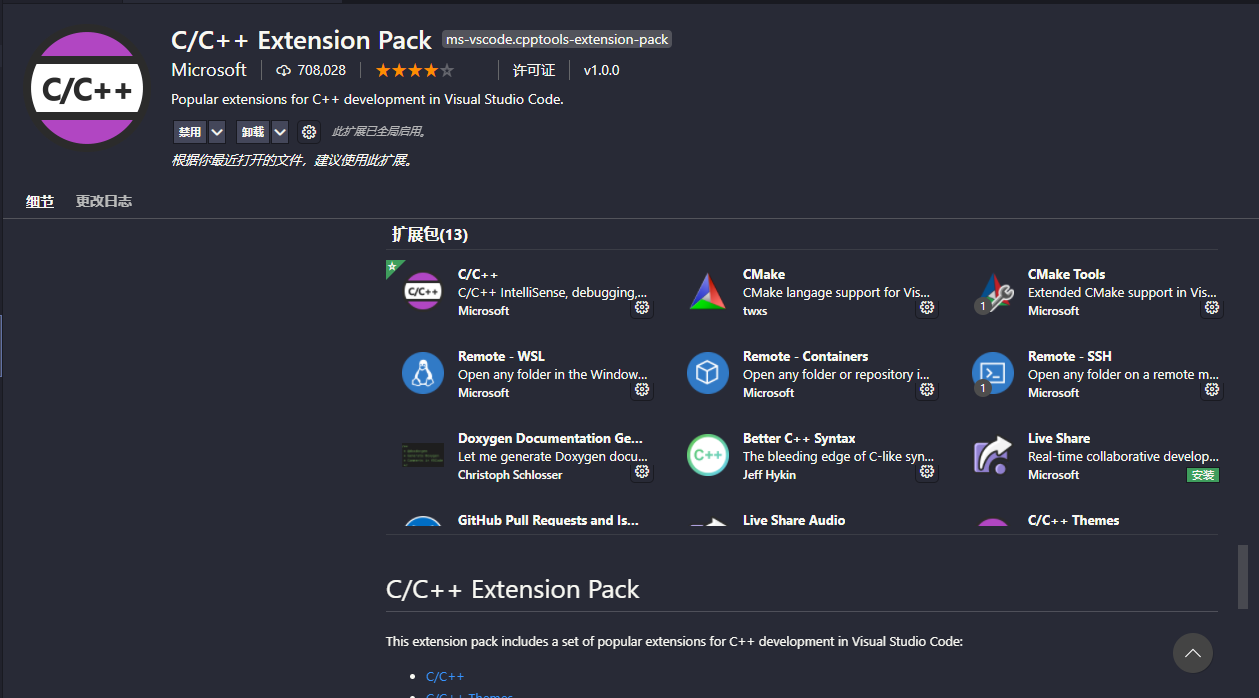Install the Live Share extension
This screenshot has height=698, width=1259.
coord(1203,475)
